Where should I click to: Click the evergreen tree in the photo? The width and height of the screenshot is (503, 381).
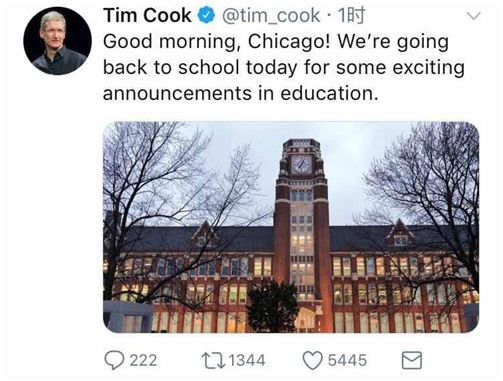(x=273, y=306)
